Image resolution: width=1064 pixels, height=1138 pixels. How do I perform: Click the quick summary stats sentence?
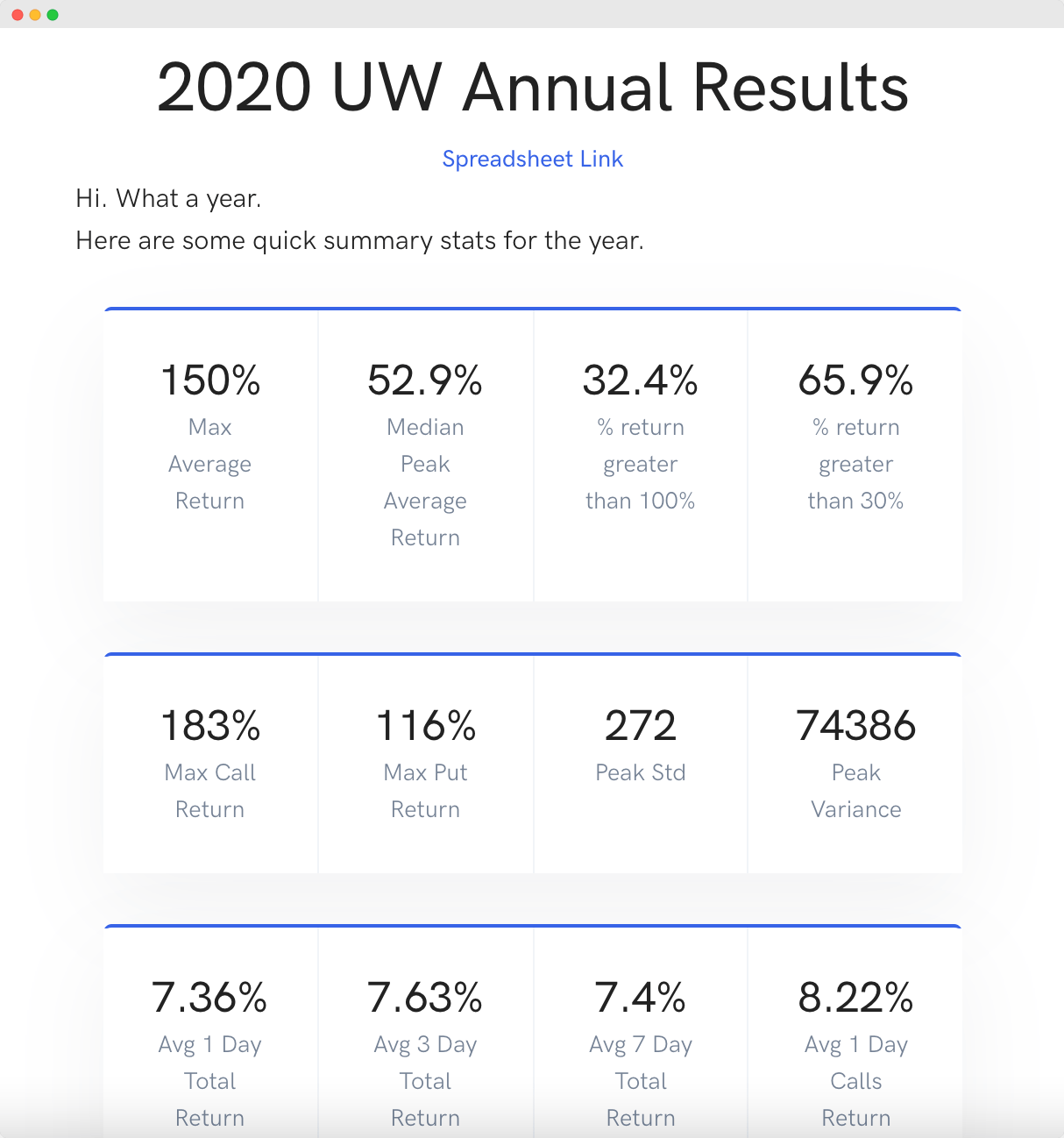tap(359, 240)
